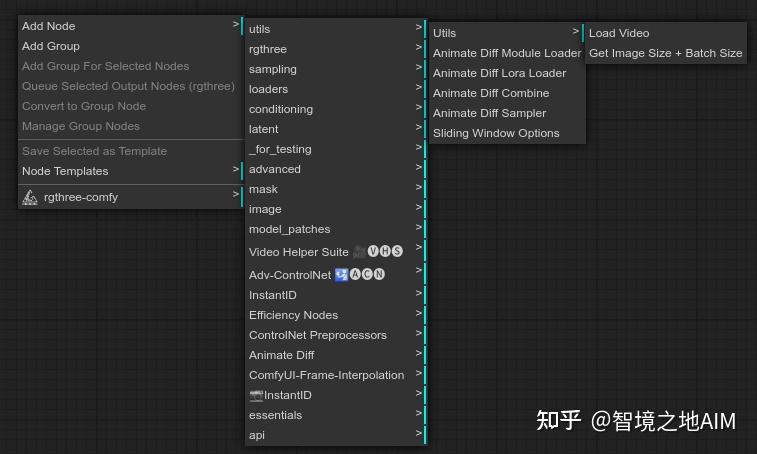Open the sampling category
The width and height of the screenshot is (757, 454).
(x=336, y=69)
